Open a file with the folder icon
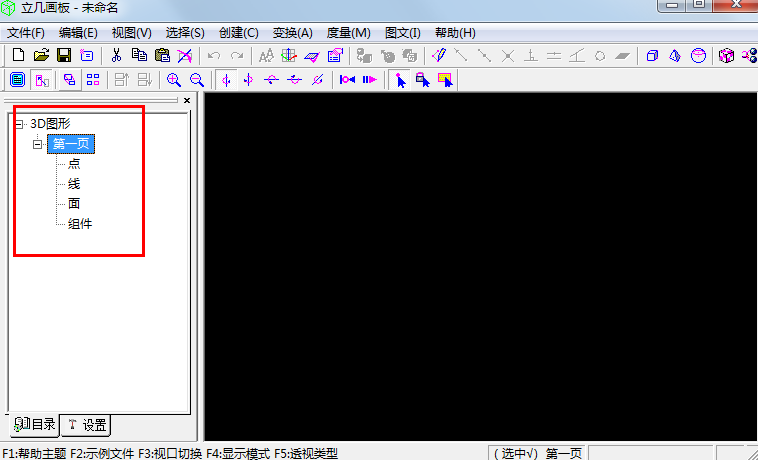Screen dimensions: 758x460 click(x=41, y=55)
